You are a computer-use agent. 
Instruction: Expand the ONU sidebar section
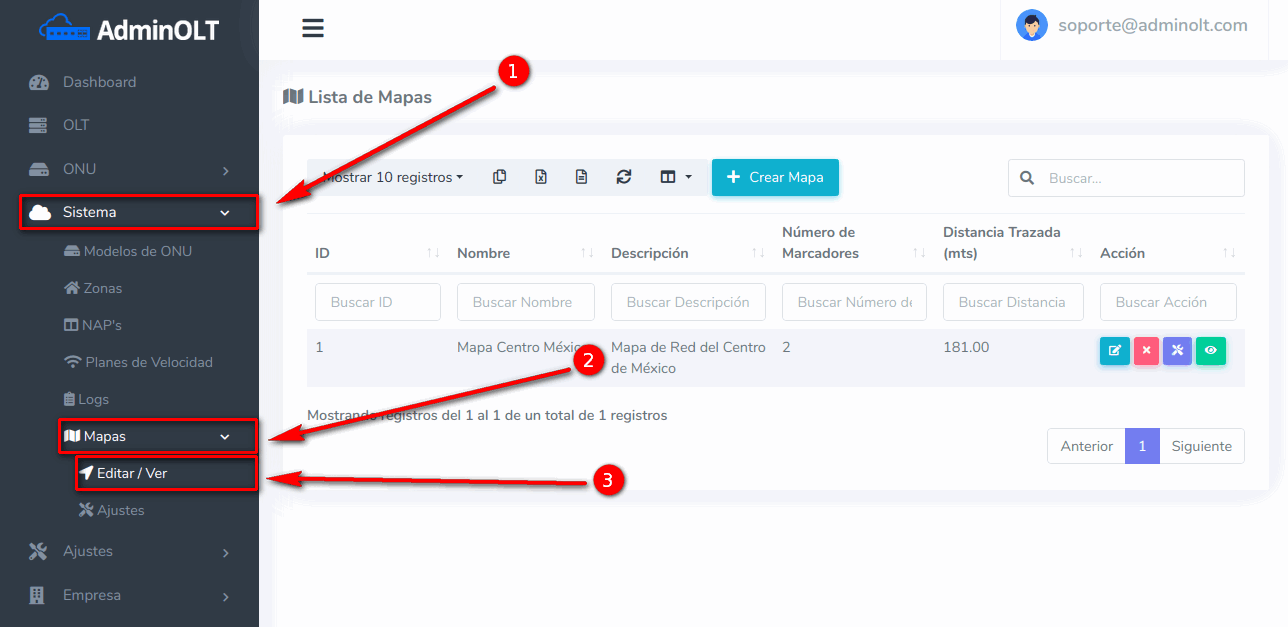coord(130,169)
